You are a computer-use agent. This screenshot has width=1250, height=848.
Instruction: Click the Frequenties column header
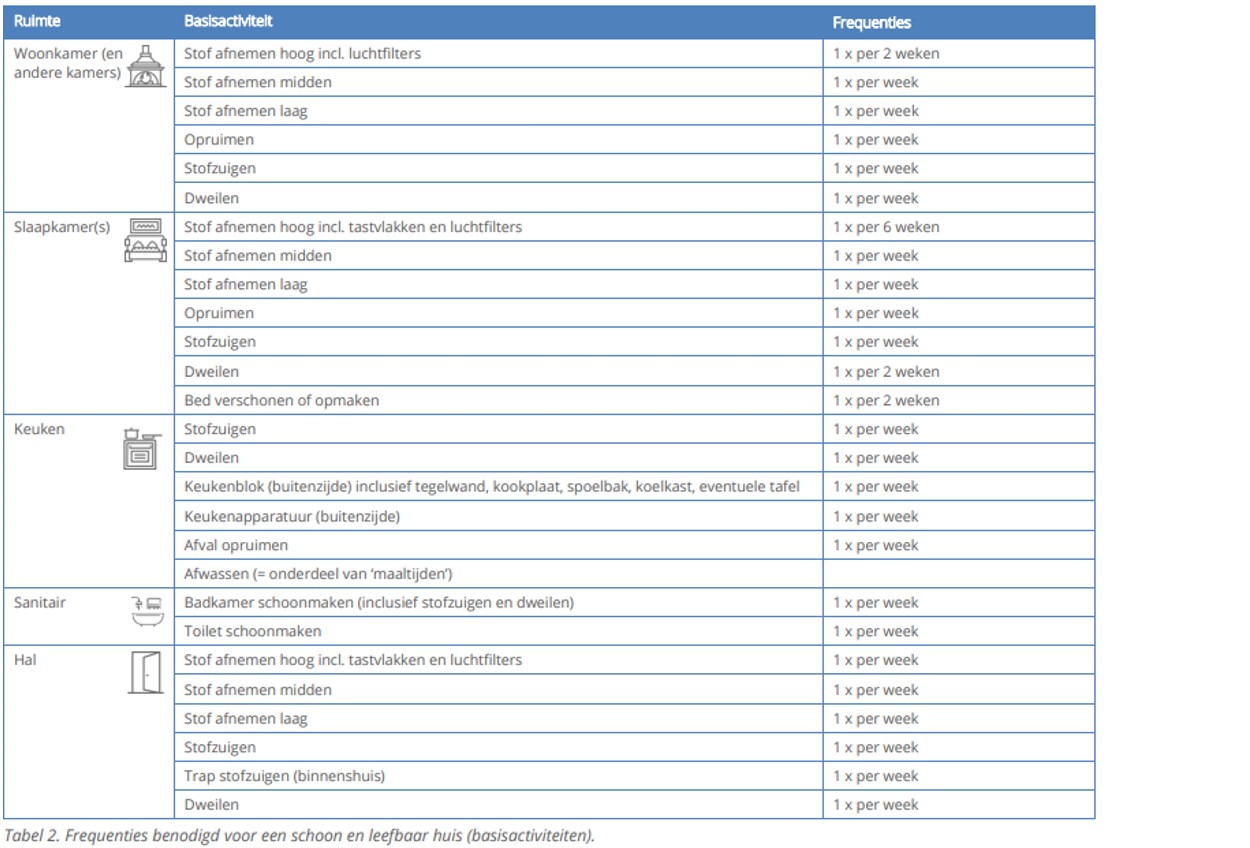[872, 22]
